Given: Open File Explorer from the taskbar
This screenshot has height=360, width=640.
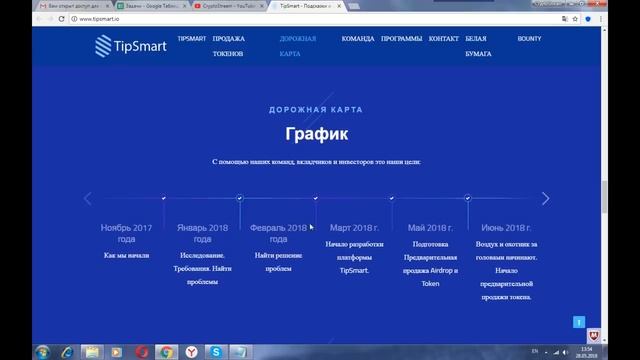Looking at the screenshot, I should tap(92, 352).
